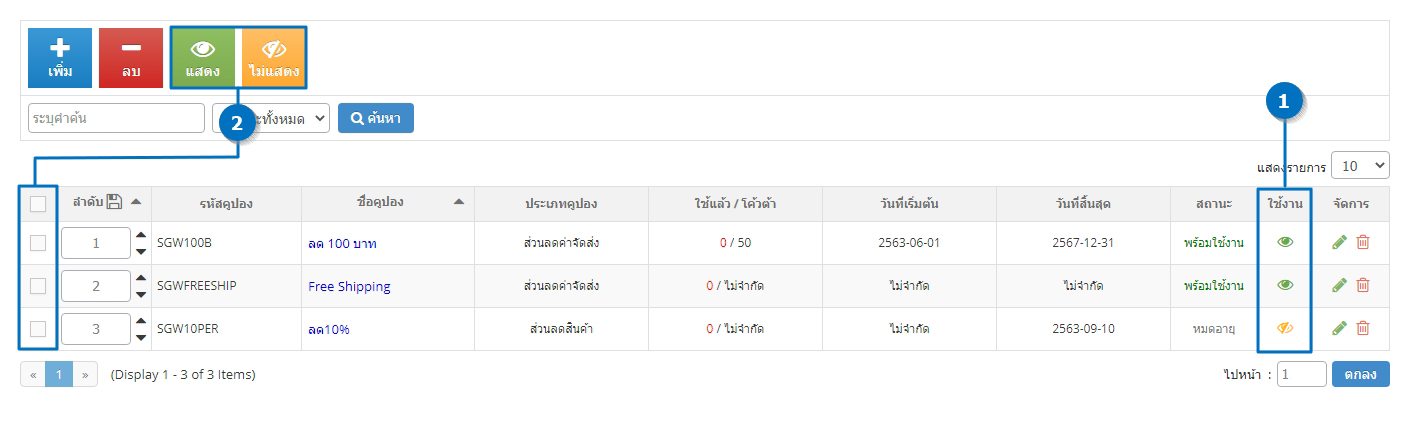Viewport: 1410px width, 423px height.
Task: Toggle visibility eye for SGW100B coupon
Action: coord(1285,242)
